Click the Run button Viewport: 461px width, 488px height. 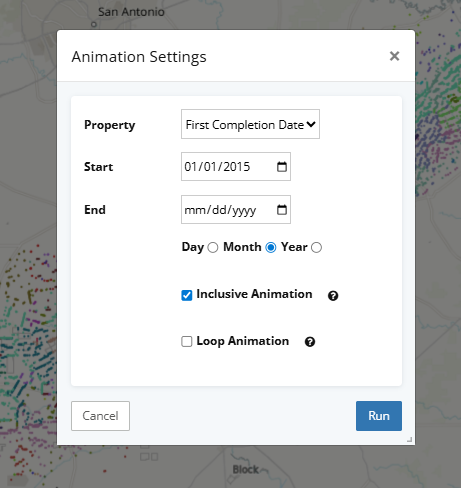tap(379, 416)
